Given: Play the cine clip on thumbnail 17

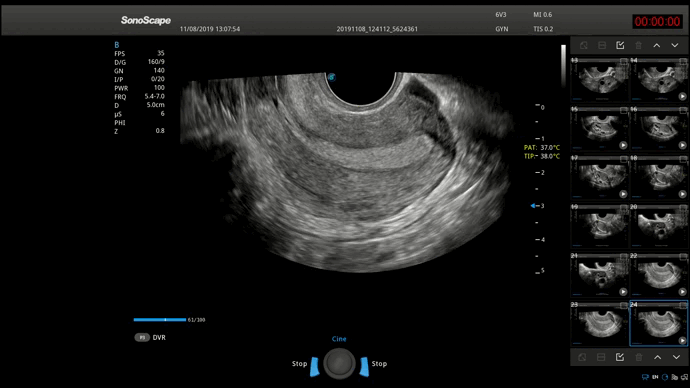Looking at the screenshot, I should coord(623,194).
